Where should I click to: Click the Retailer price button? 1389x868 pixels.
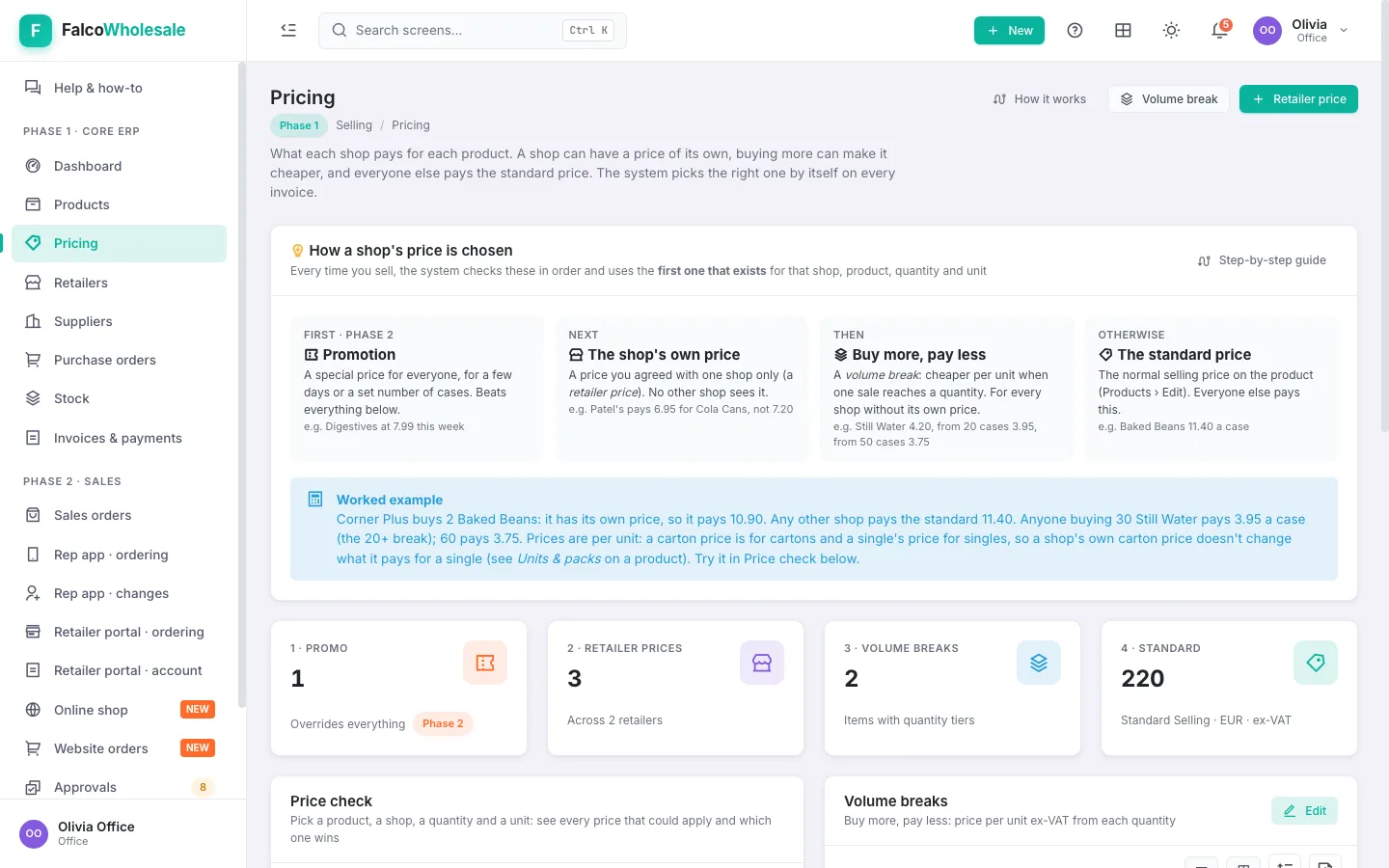(1298, 99)
